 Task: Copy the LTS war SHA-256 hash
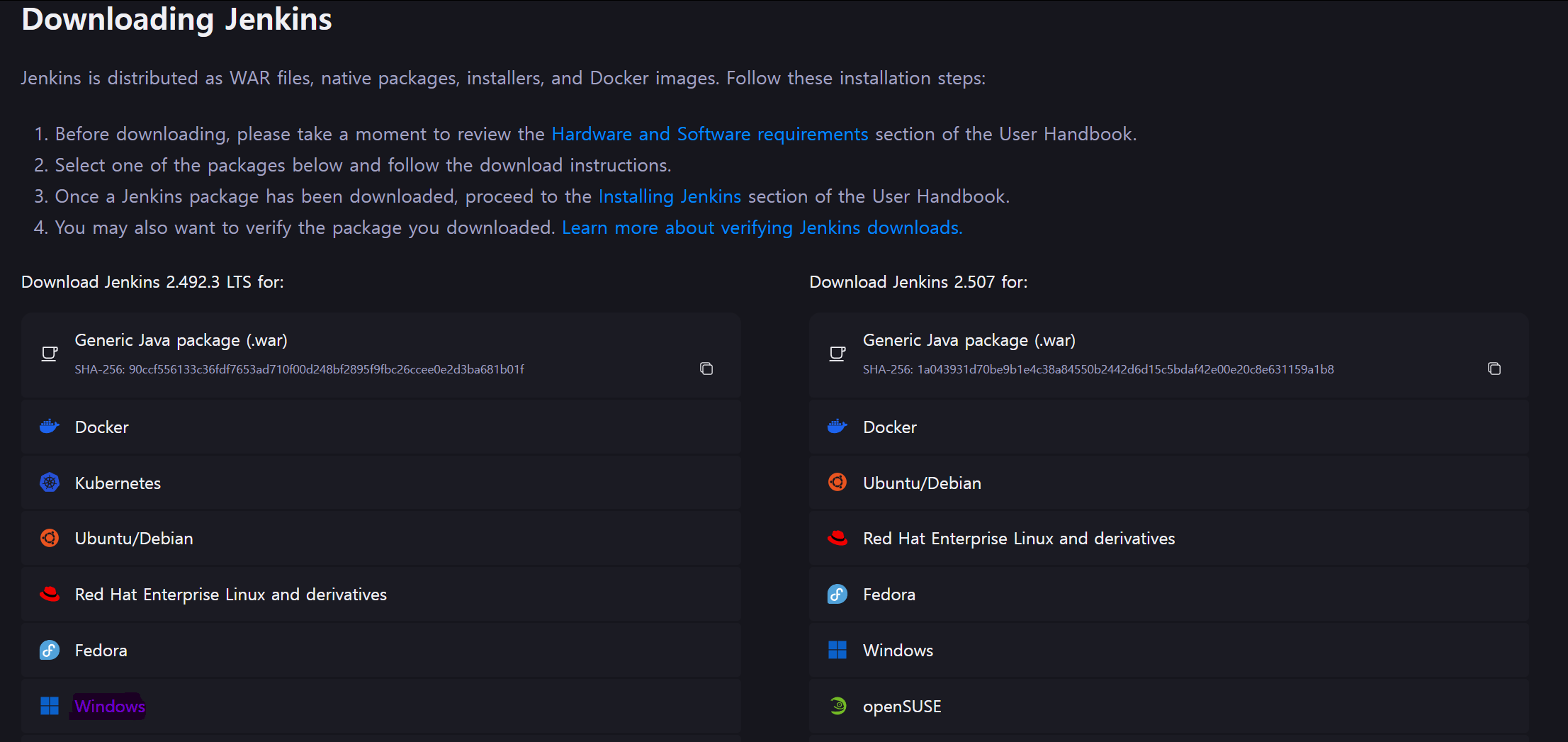(x=706, y=369)
